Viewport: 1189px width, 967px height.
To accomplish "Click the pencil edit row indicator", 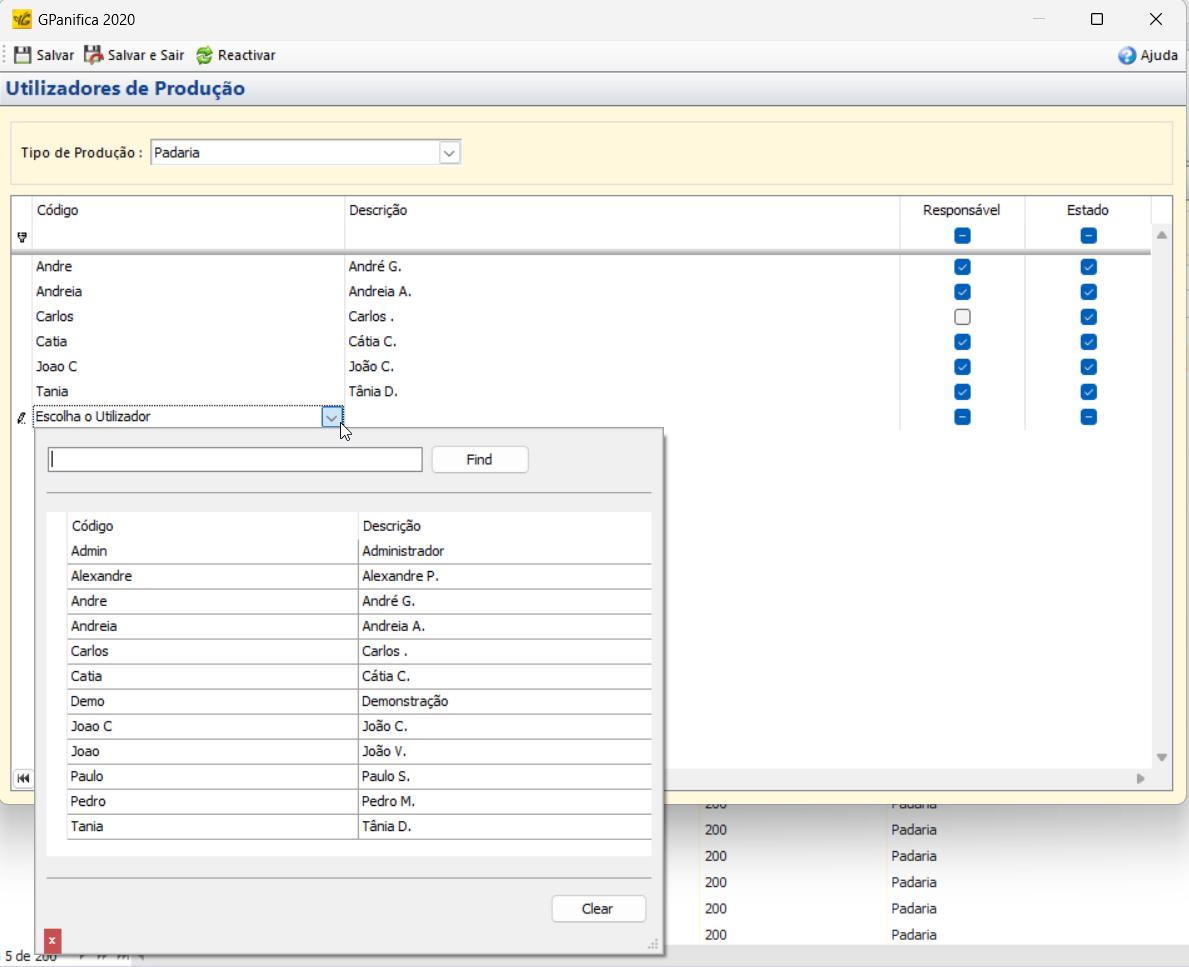I will [22, 418].
